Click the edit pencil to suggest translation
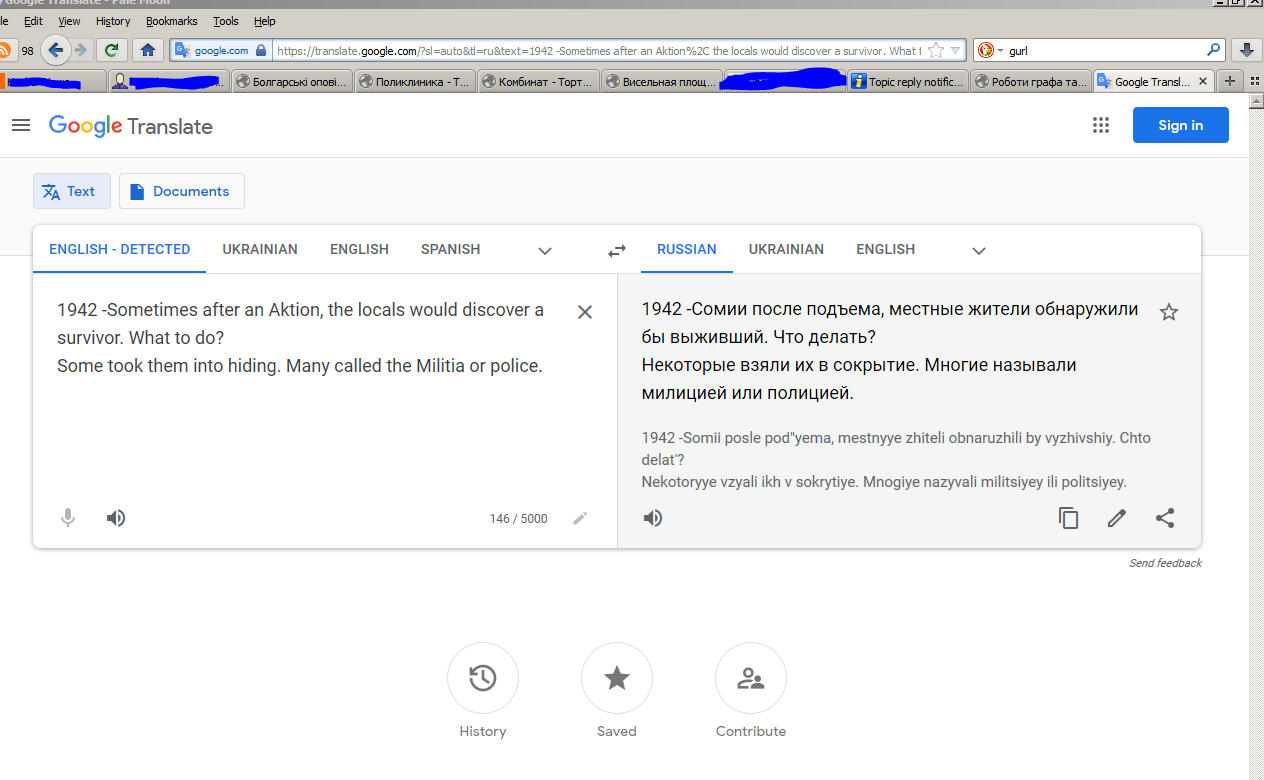 [x=1117, y=518]
